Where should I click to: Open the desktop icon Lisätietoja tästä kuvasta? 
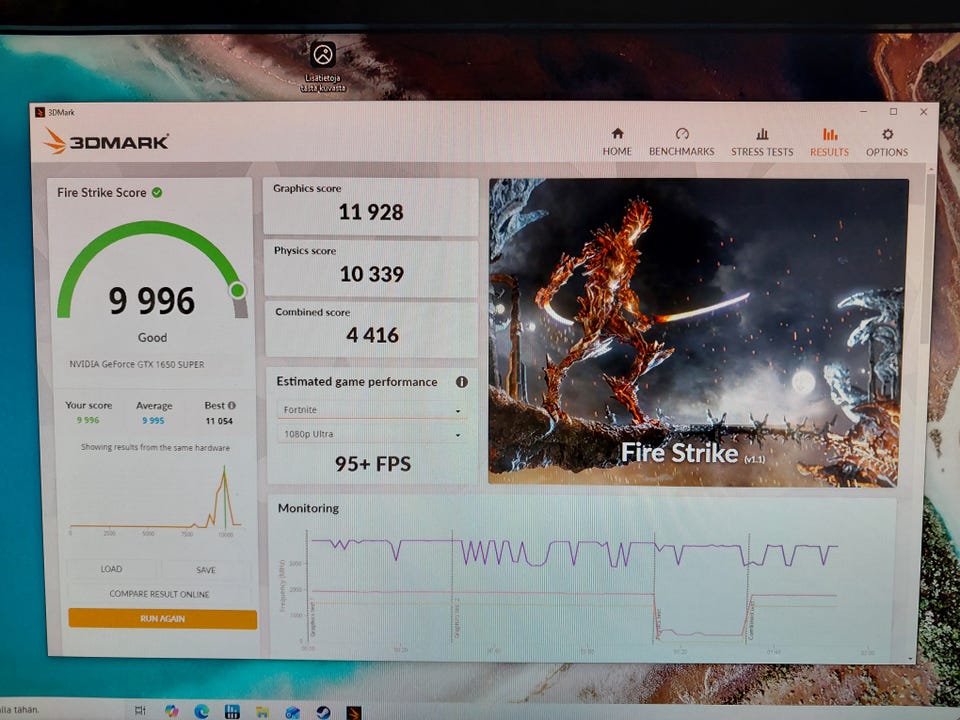coord(323,67)
